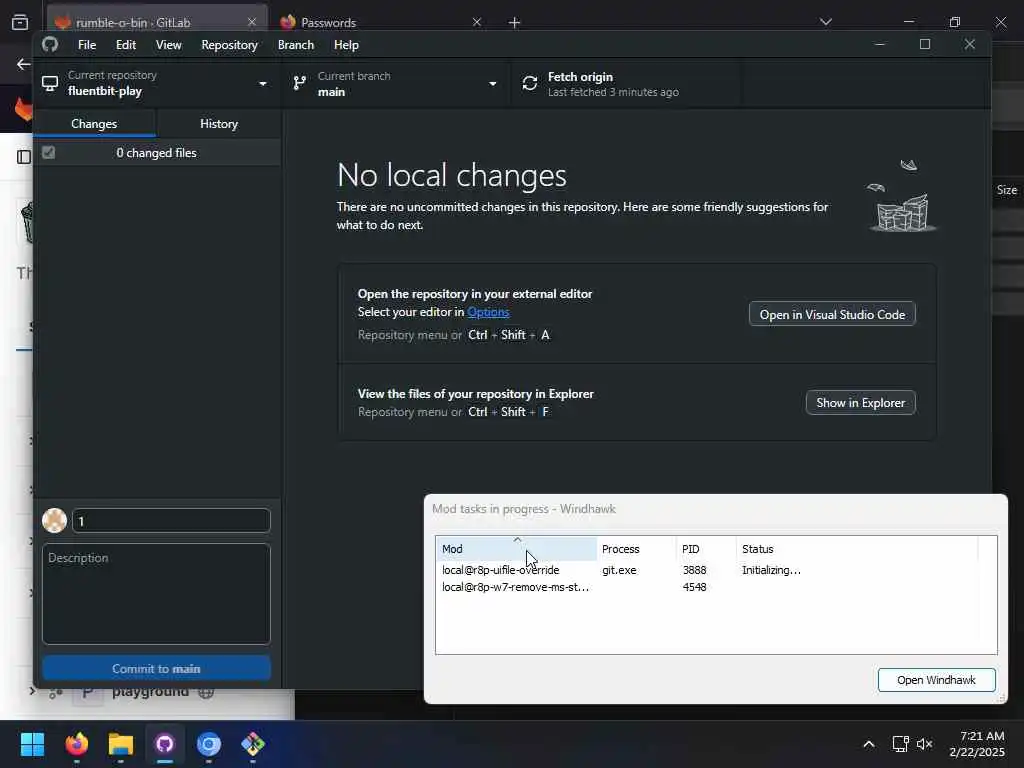Close the Passwords browser tab
This screenshot has width=1024, height=768.
pos(477,22)
